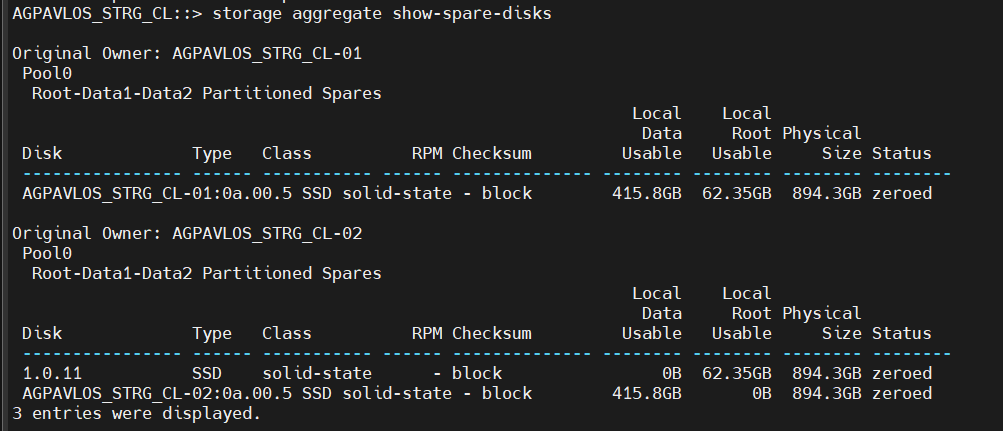Click the 415.8GB value for the CL-01 disk

[646, 193]
